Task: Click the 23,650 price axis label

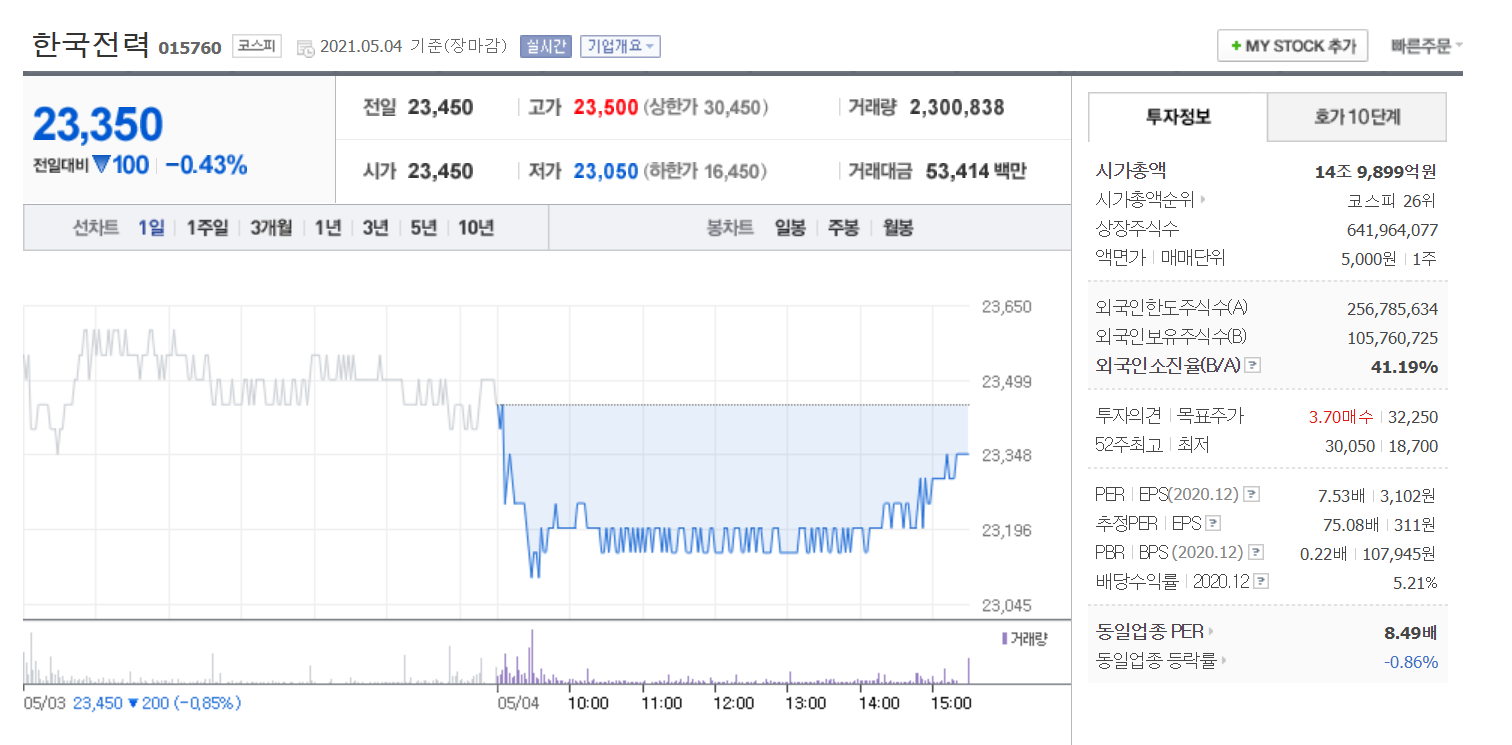Action: pyautogui.click(x=1007, y=307)
